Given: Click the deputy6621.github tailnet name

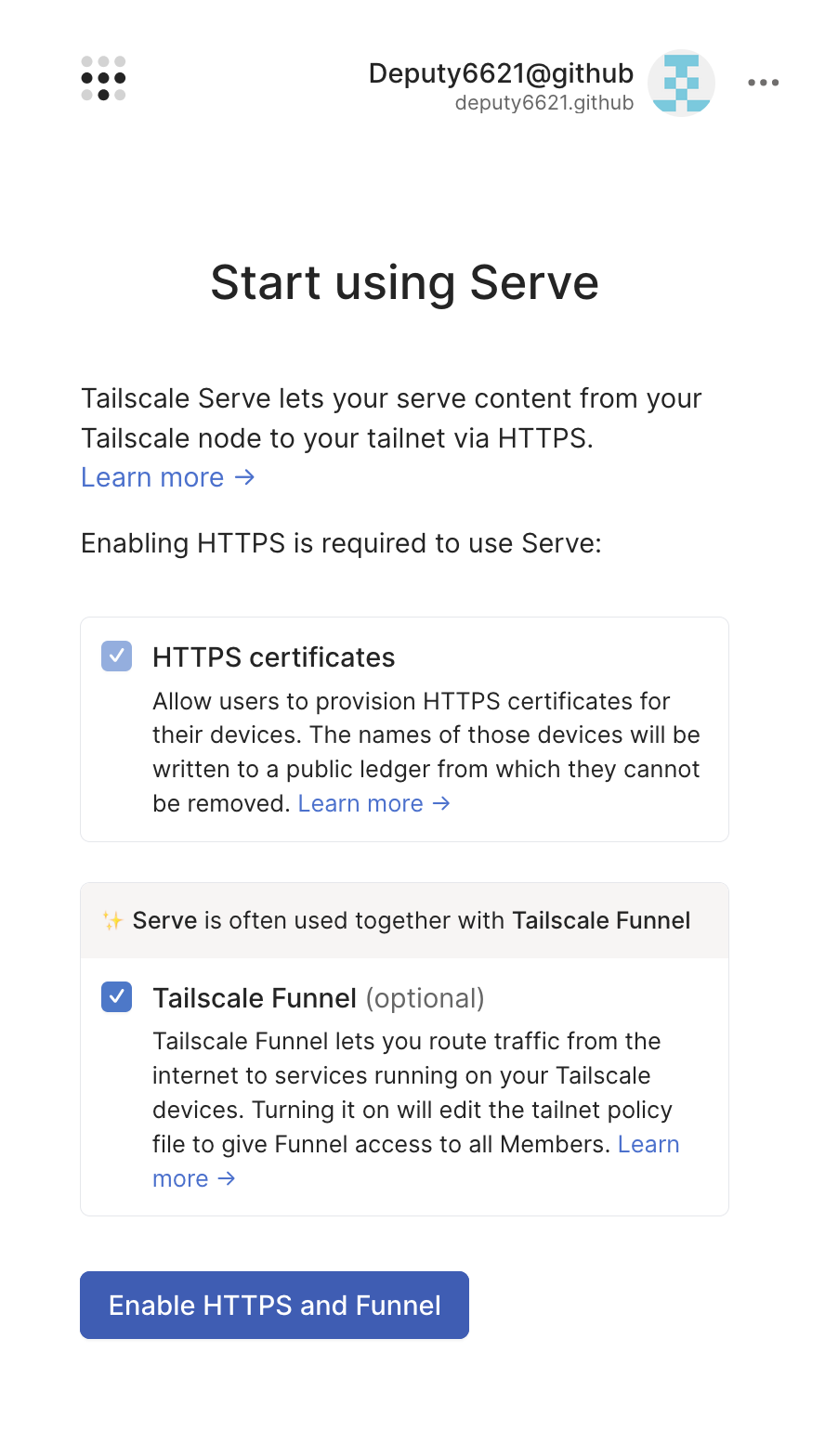Looking at the screenshot, I should click(x=544, y=103).
